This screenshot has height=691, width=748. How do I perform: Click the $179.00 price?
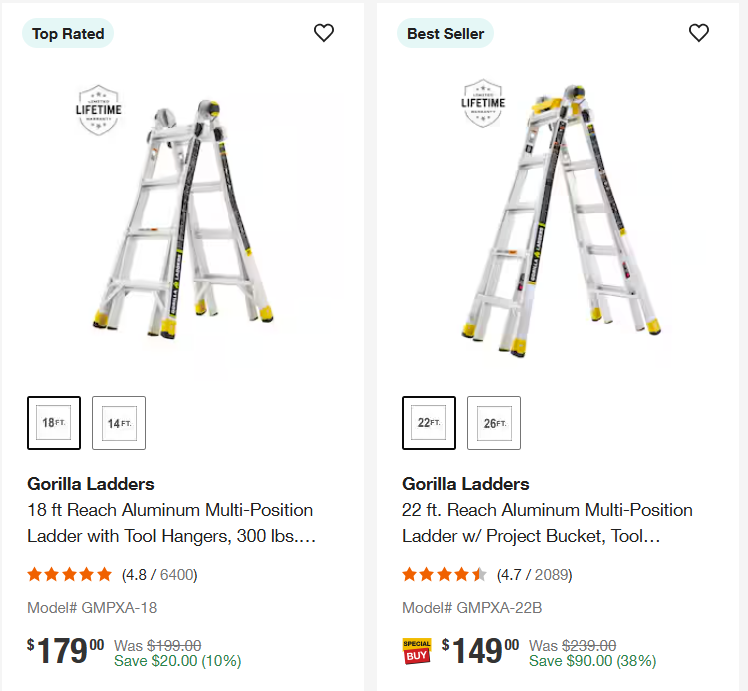click(66, 651)
